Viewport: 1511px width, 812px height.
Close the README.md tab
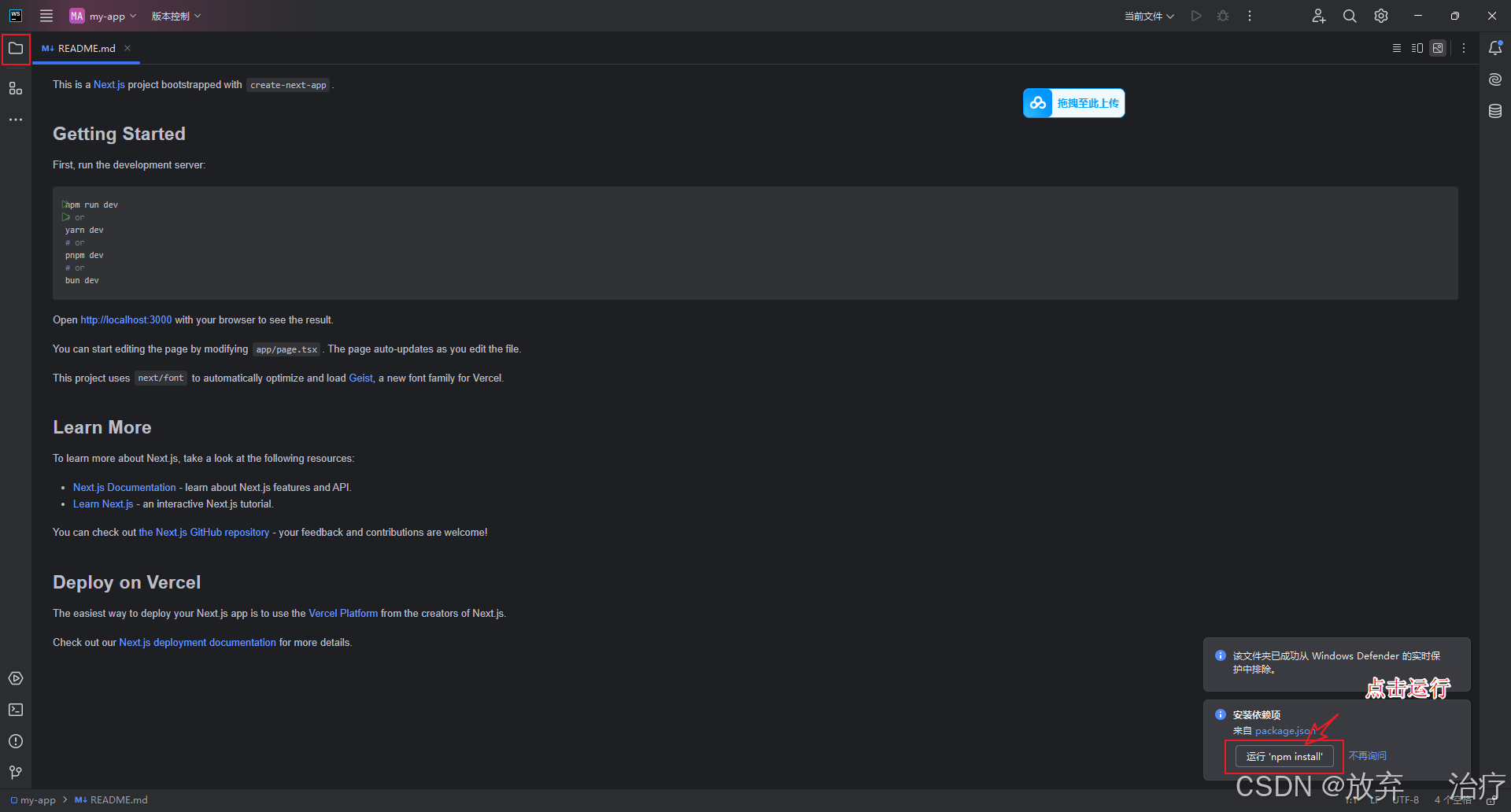point(127,48)
